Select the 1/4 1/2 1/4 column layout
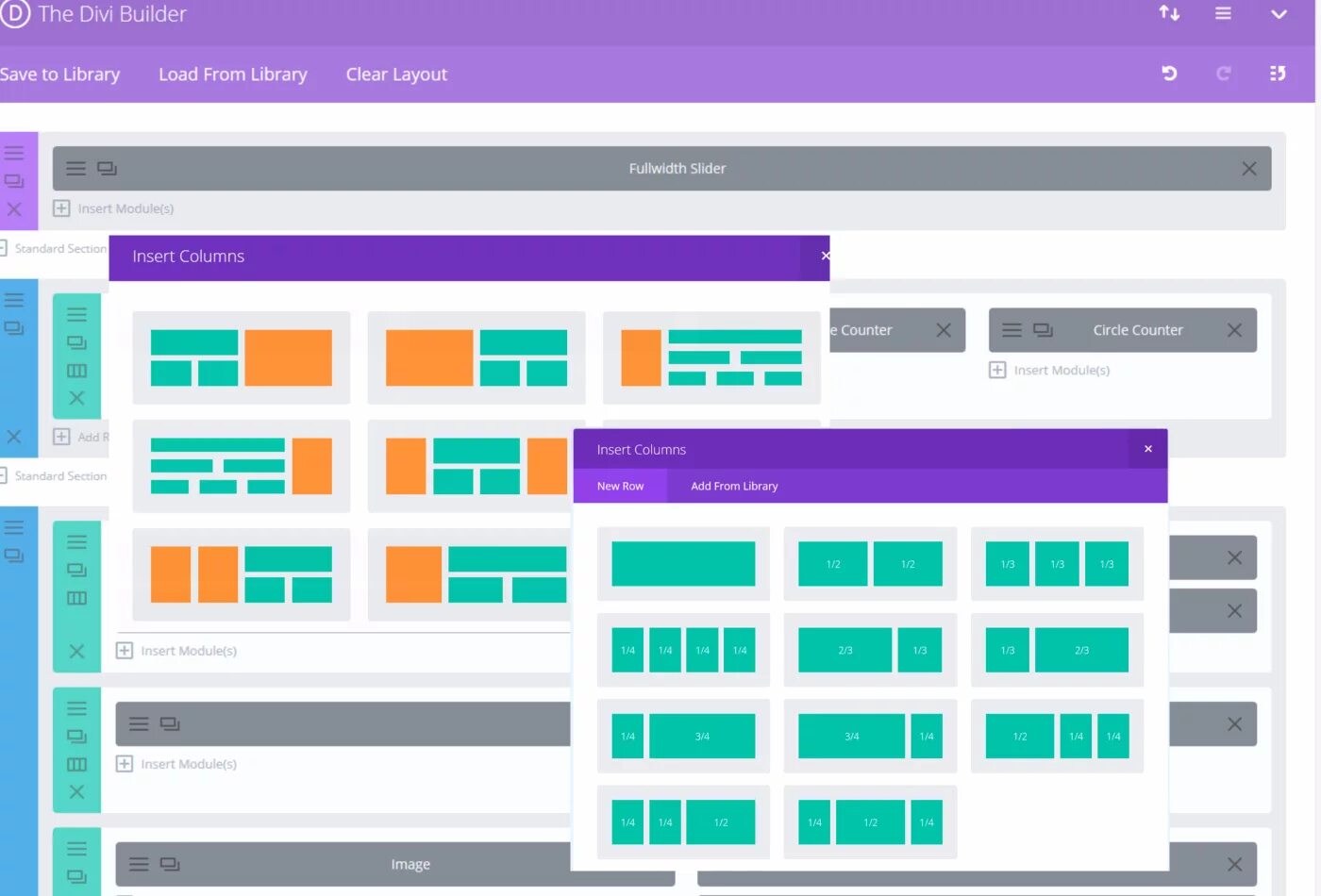Image resolution: width=1321 pixels, height=896 pixels. tap(870, 821)
